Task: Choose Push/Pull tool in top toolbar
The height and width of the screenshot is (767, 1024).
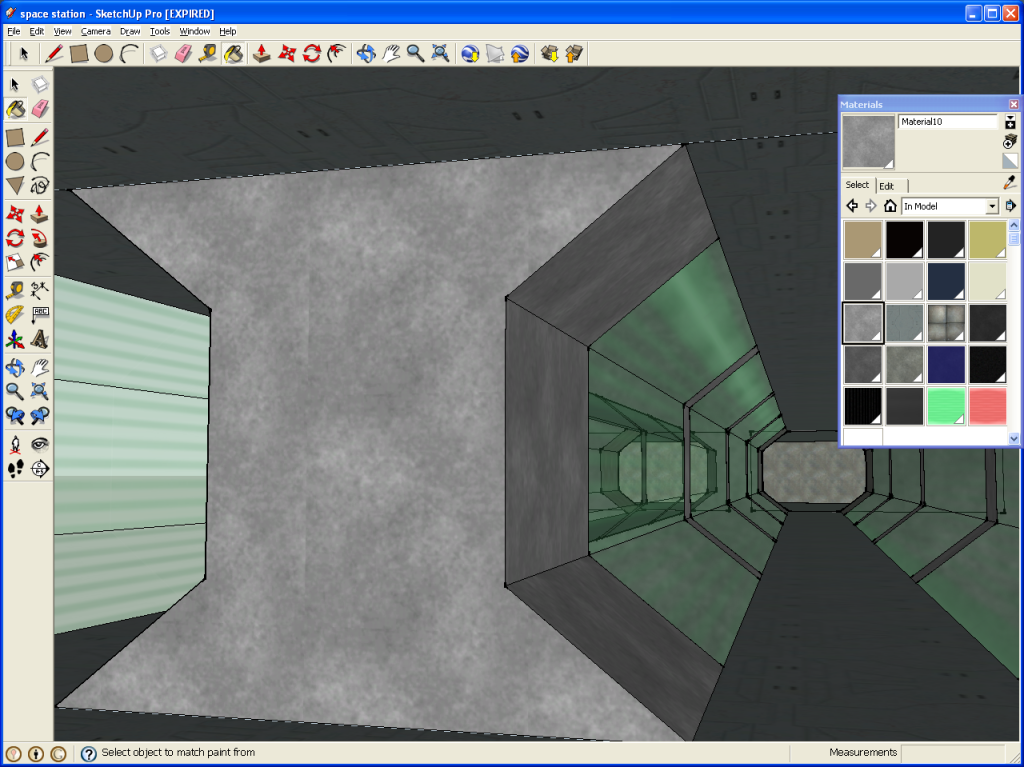Action: point(262,54)
